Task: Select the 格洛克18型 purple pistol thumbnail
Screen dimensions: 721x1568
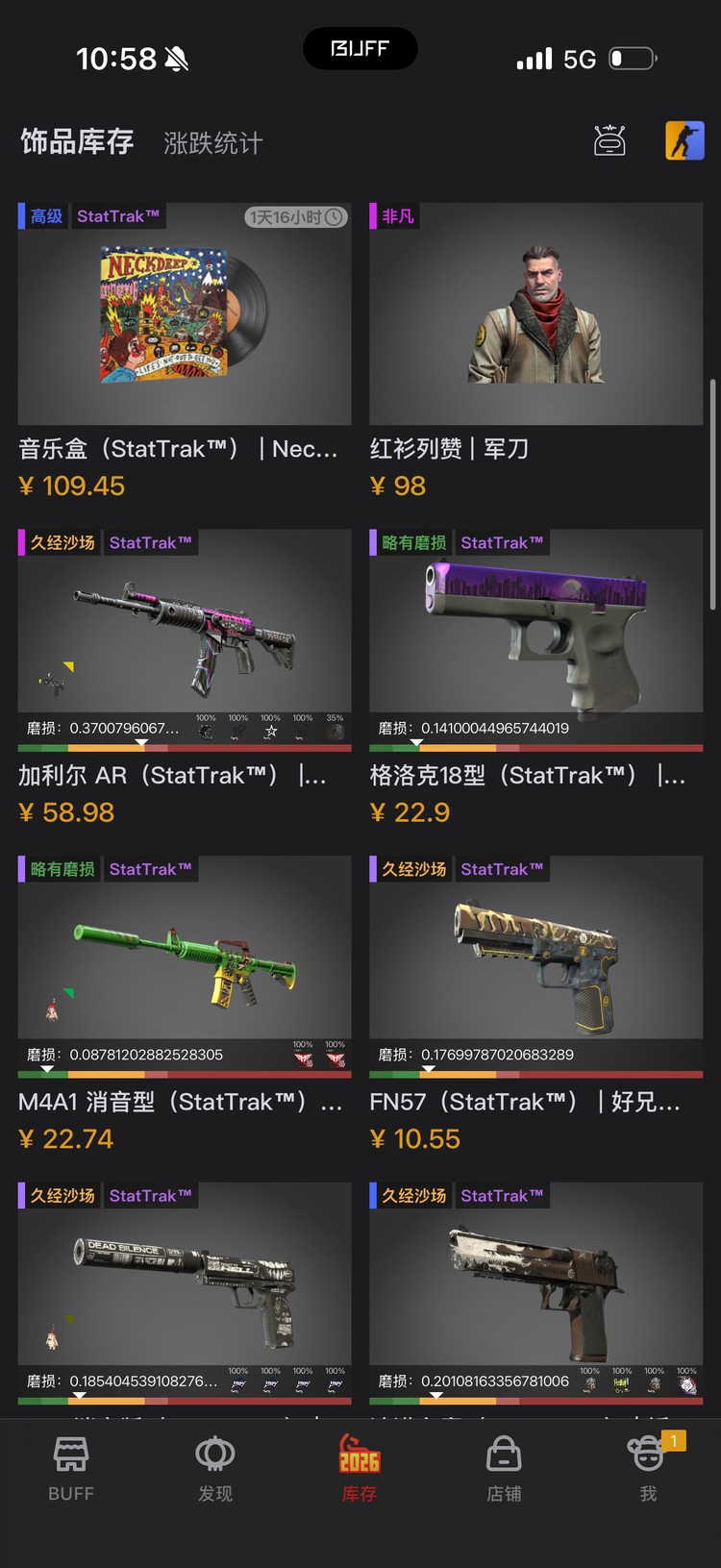Action: click(x=536, y=620)
